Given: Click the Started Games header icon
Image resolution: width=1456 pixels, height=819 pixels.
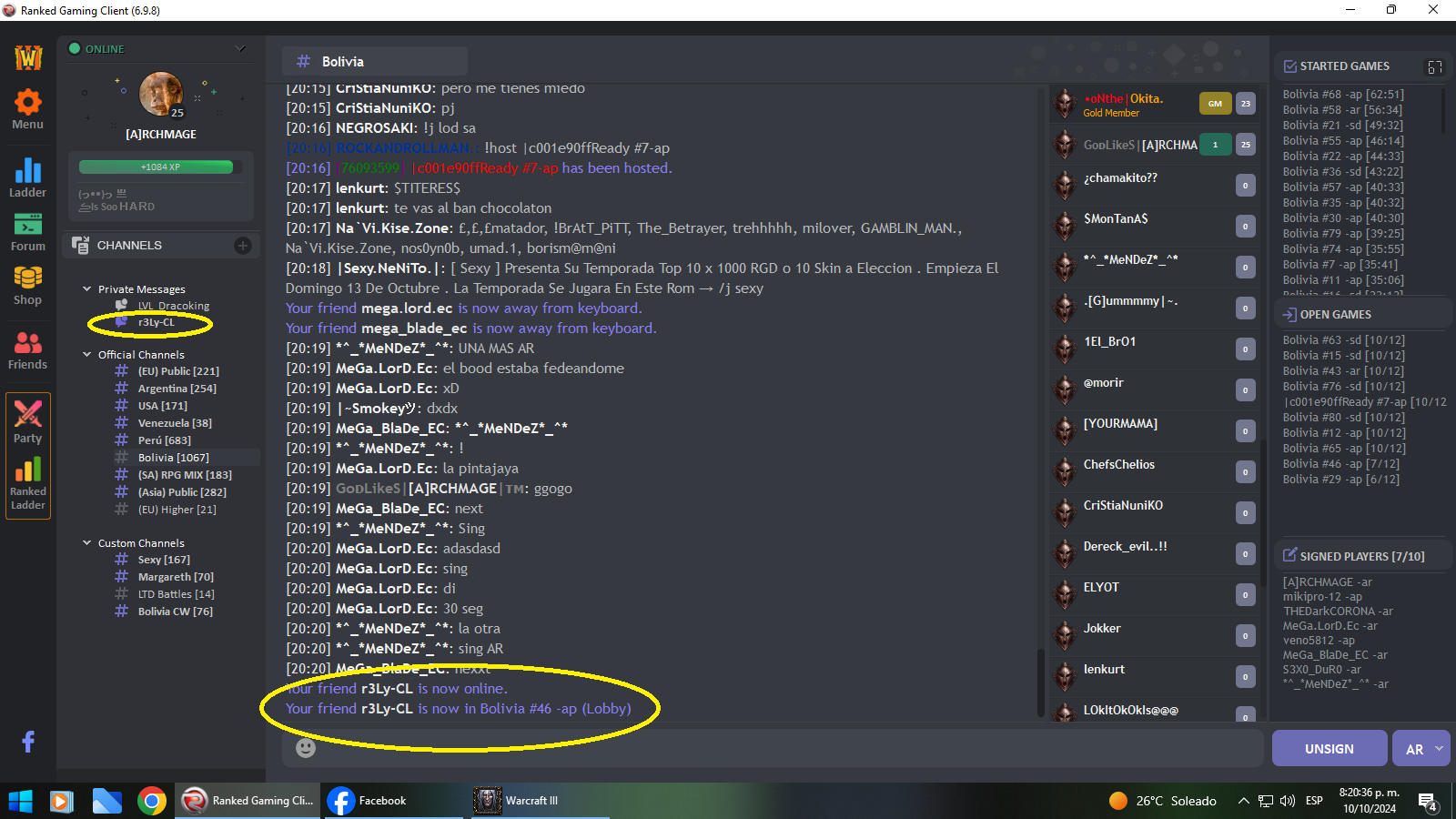Looking at the screenshot, I should pos(1290,66).
